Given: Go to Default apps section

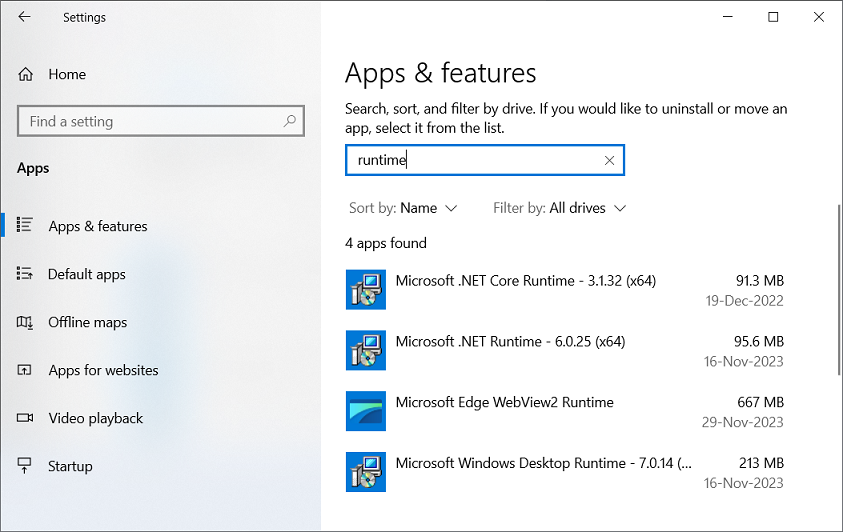Looking at the screenshot, I should pos(86,274).
